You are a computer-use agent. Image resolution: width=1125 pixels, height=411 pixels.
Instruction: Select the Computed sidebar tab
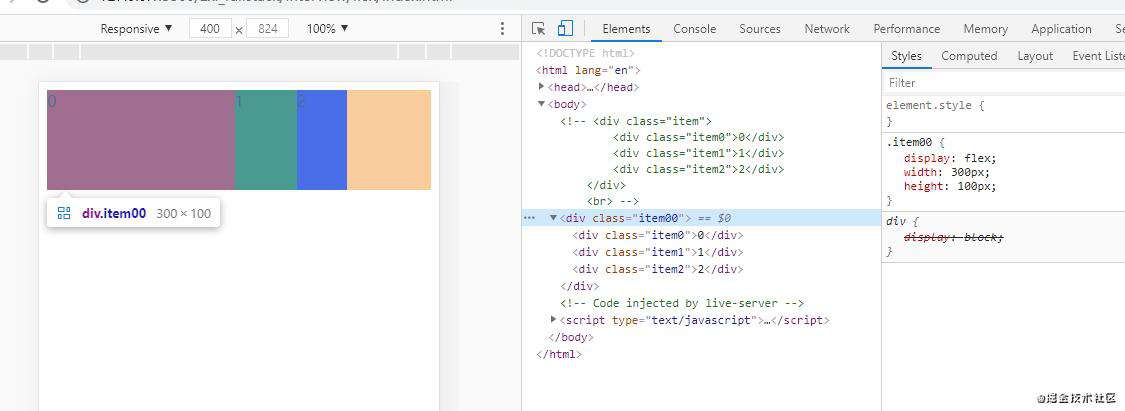[969, 56]
